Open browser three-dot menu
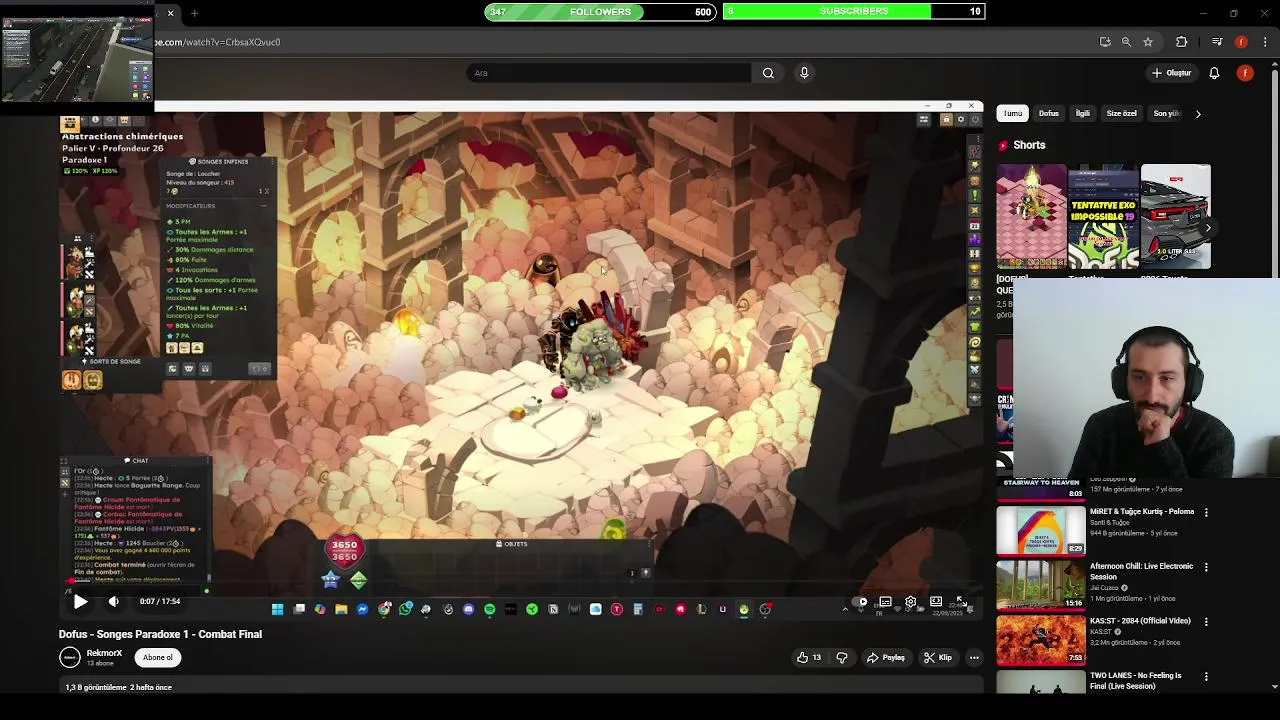Screen dimensions: 1280x720 pyautogui.click(x=1265, y=42)
